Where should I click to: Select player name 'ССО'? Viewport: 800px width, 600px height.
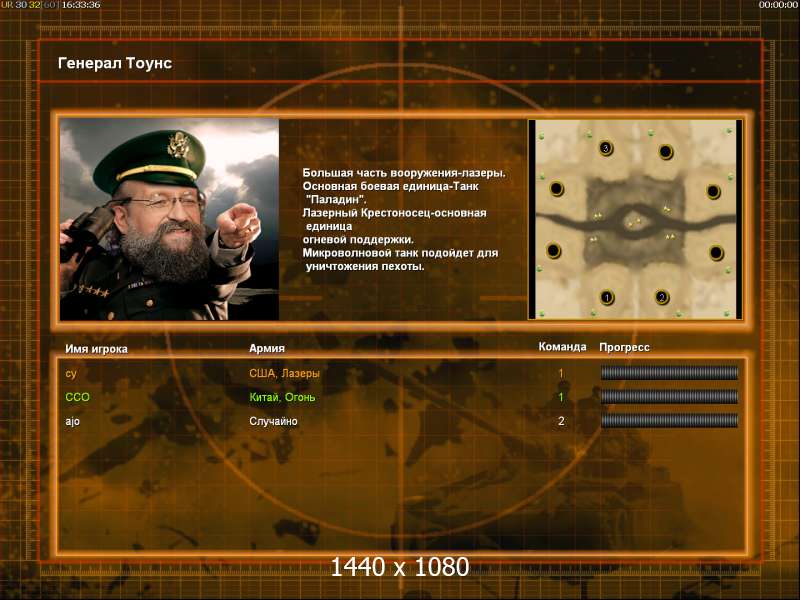78,397
